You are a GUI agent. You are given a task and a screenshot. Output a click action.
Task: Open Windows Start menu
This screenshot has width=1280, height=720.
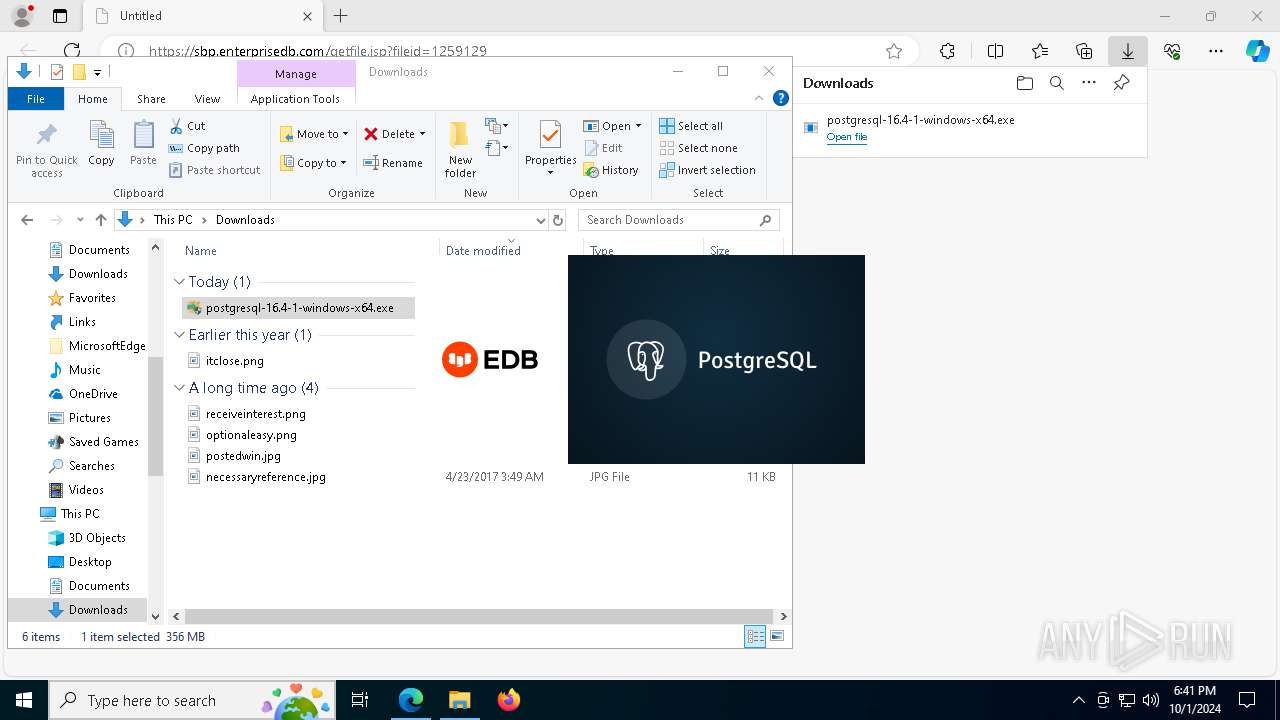pyautogui.click(x=24, y=700)
